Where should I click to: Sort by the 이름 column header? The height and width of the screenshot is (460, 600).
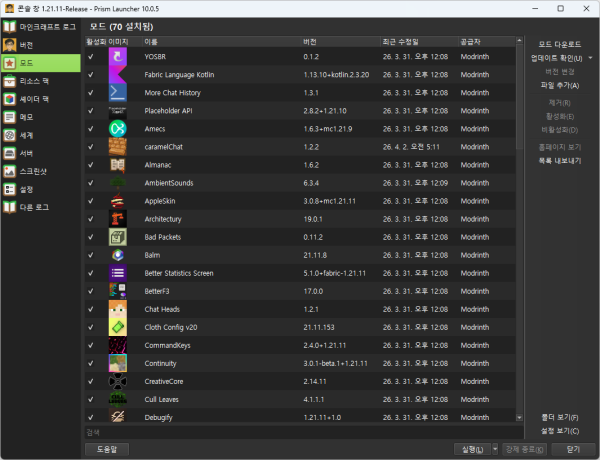(x=222, y=42)
